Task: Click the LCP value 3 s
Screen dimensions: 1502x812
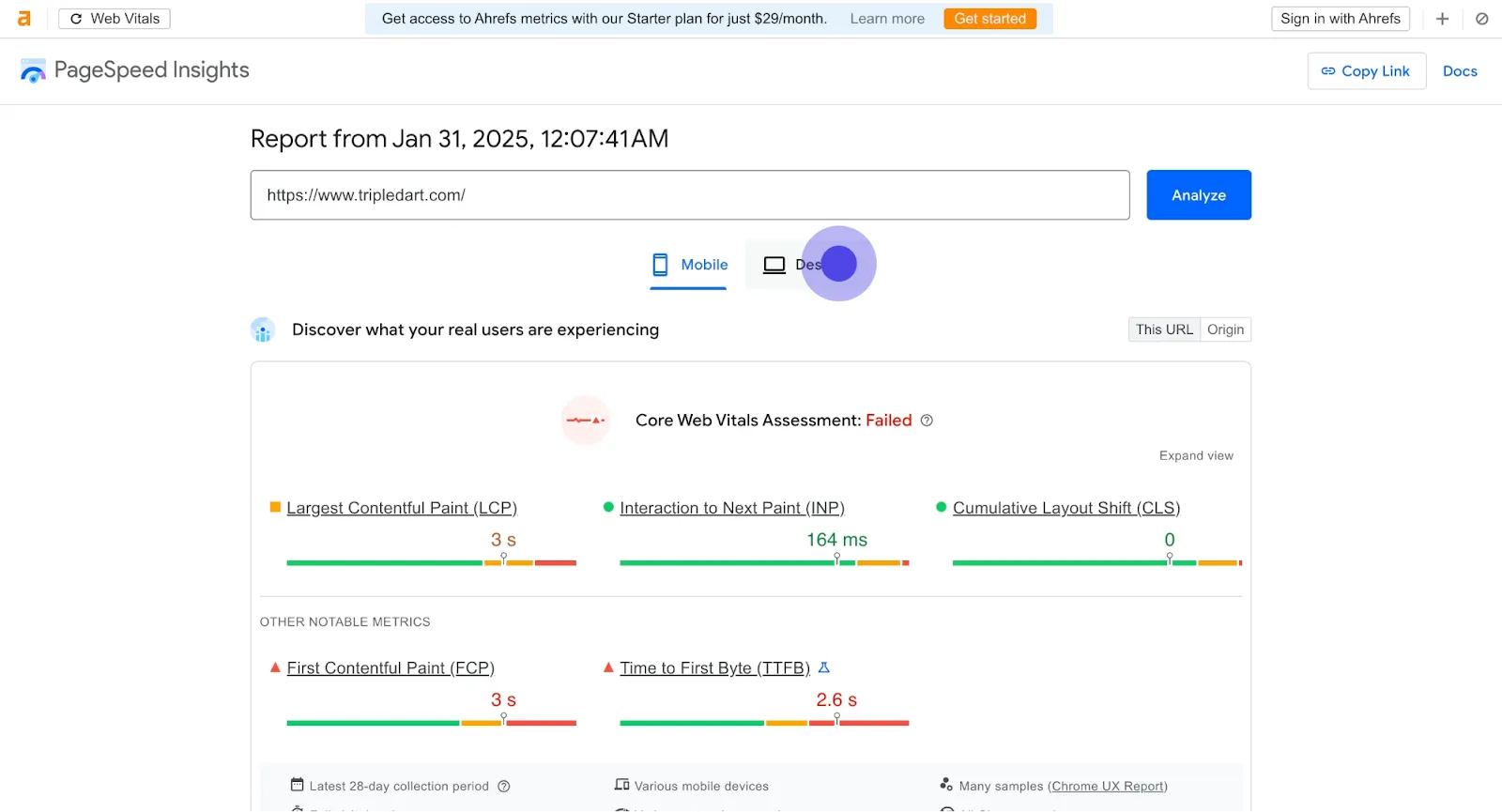Action: [503, 540]
